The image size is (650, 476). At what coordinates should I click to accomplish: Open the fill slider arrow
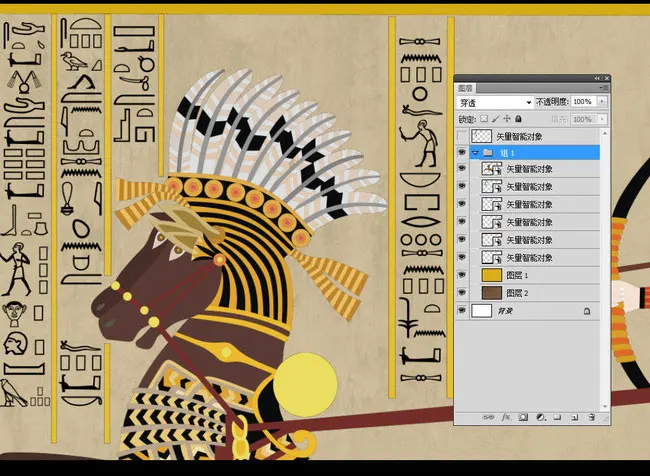pos(602,119)
